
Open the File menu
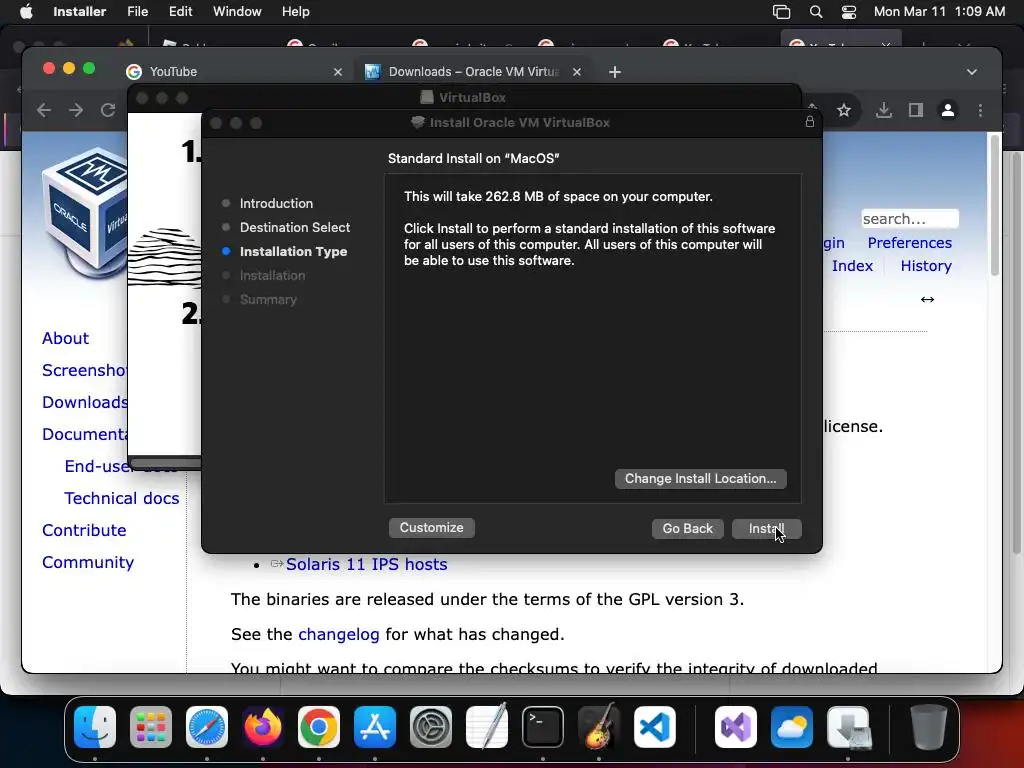click(x=137, y=12)
